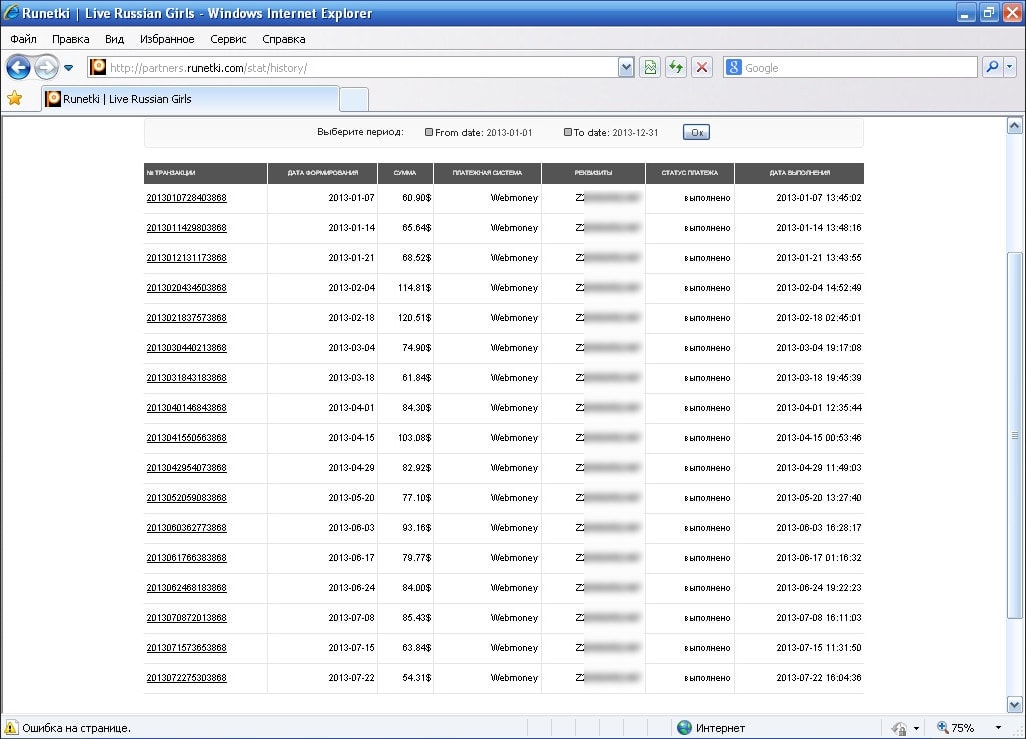
Task: Open the Избранное menu
Action: click(167, 39)
